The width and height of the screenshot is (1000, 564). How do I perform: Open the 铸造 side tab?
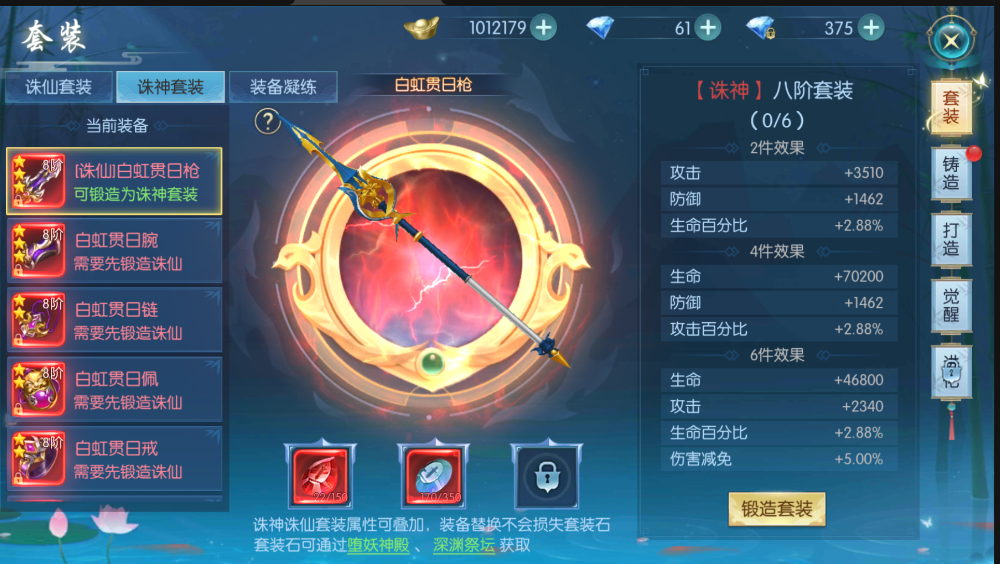pyautogui.click(x=951, y=174)
